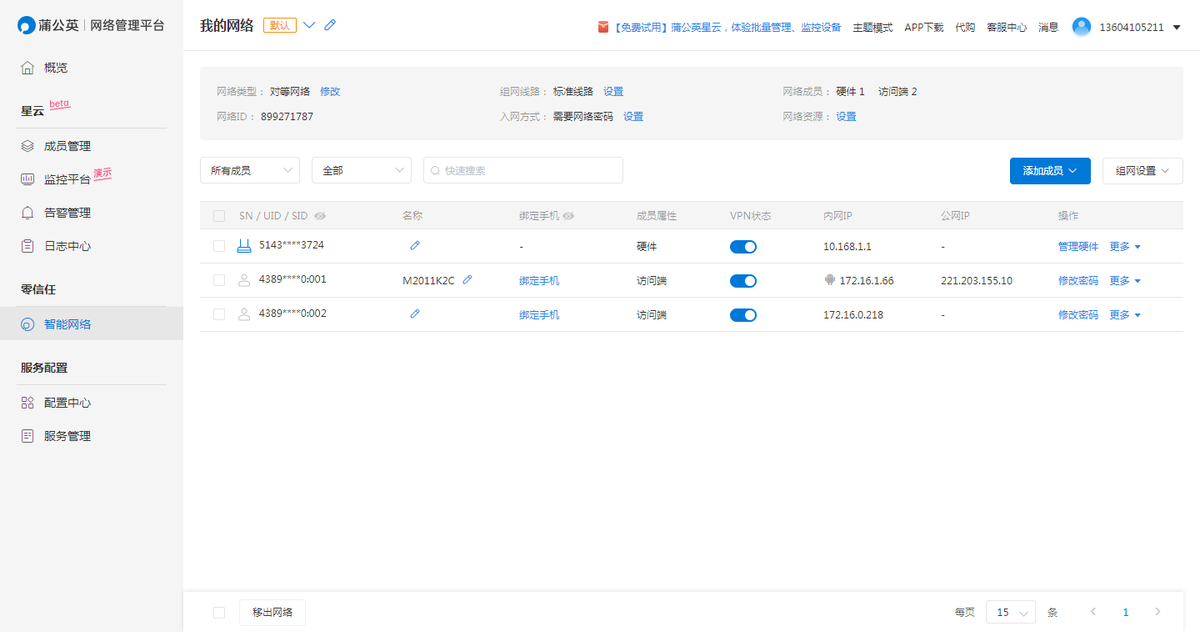Screen dimensions: 1200x632
Task: Click 绑定手机 for 4389****0:001 row
Action: 539,281
